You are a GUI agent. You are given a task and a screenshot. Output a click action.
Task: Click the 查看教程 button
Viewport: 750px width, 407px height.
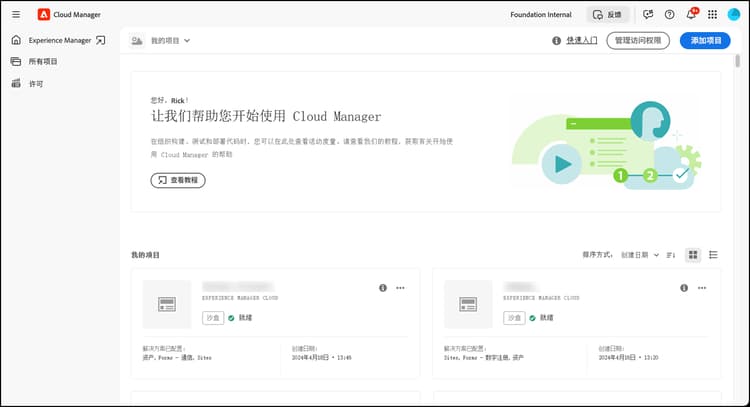click(178, 180)
